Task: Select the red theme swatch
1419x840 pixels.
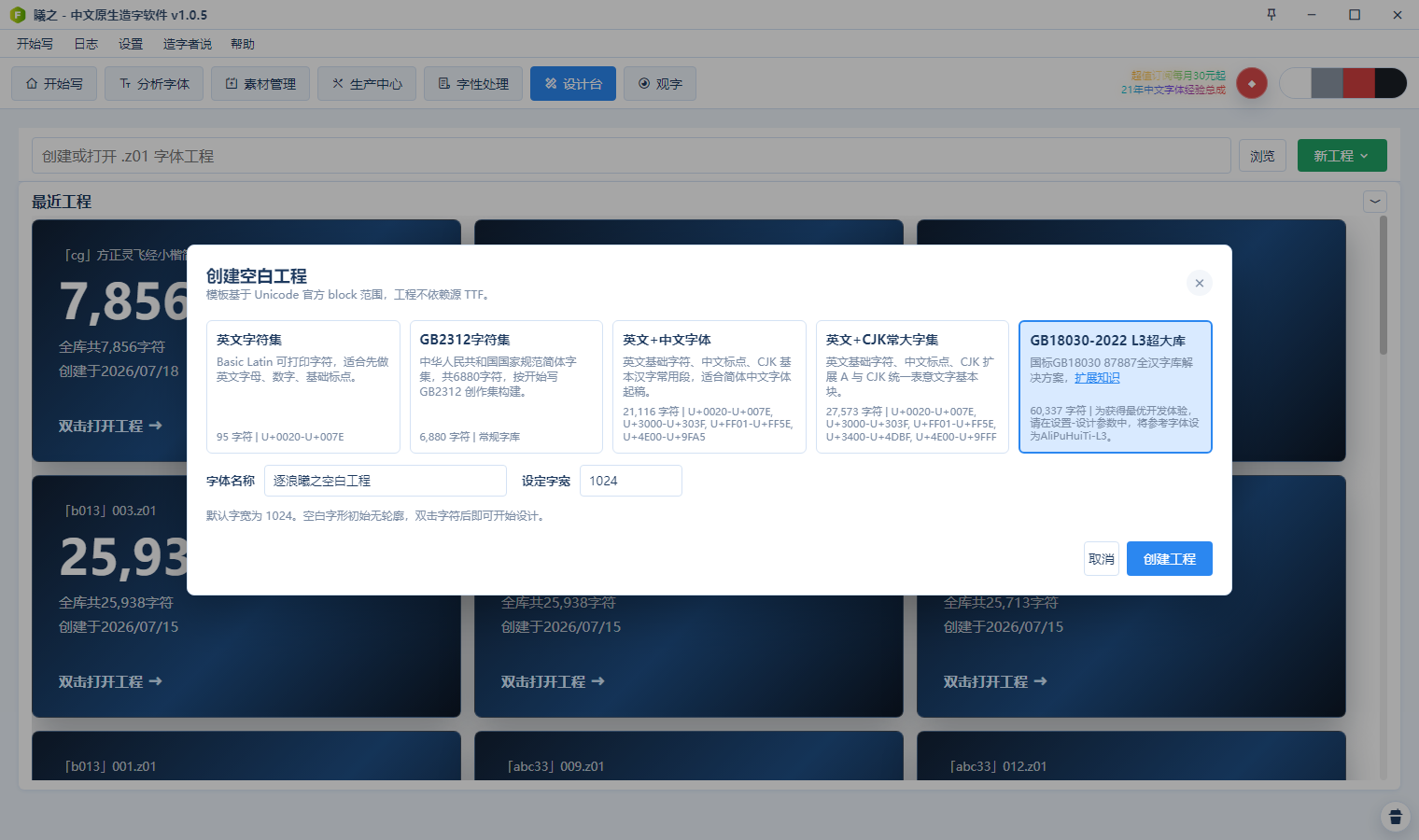Action: (x=1358, y=83)
